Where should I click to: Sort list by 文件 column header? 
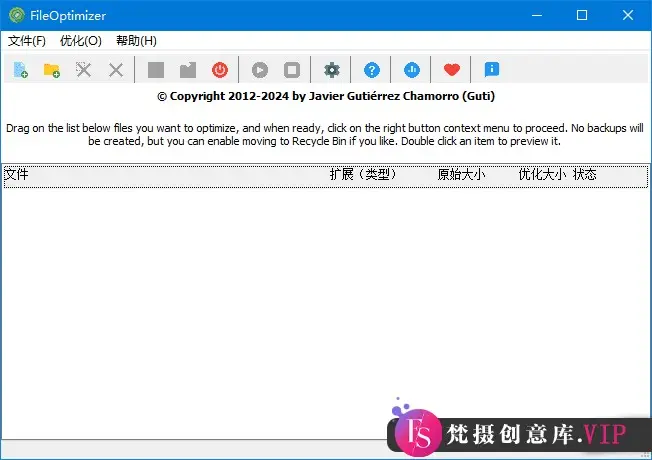[17, 174]
